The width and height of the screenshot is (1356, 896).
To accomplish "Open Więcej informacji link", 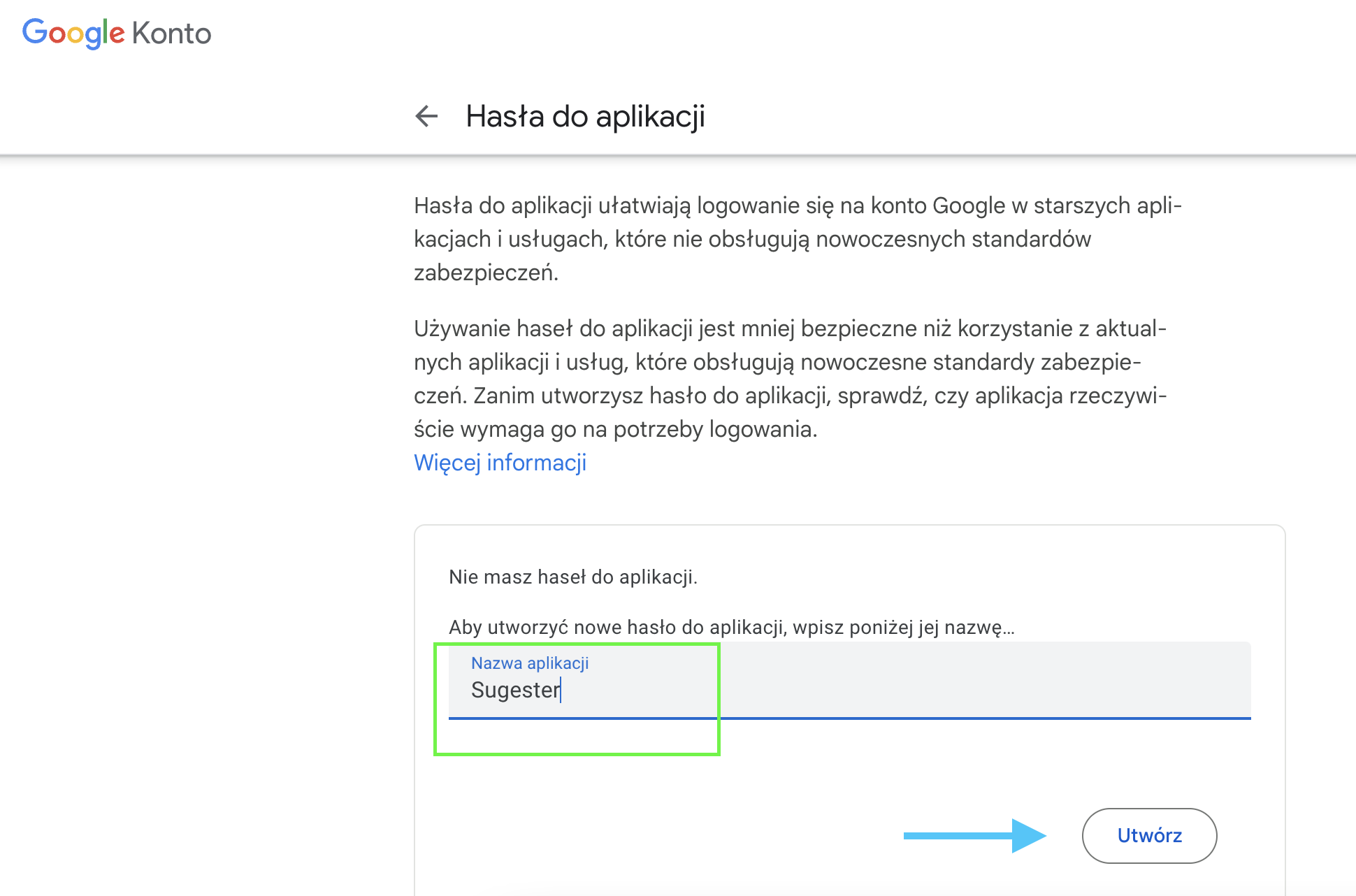I will [x=500, y=462].
